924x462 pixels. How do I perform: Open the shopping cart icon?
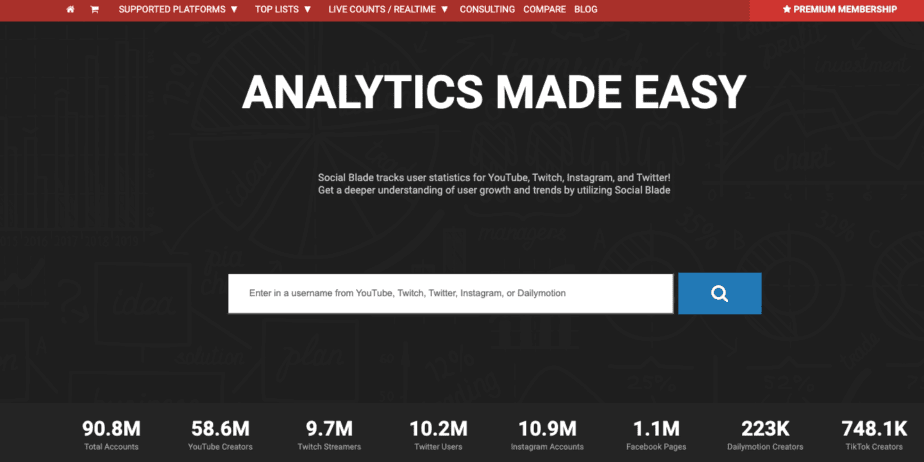pos(94,9)
